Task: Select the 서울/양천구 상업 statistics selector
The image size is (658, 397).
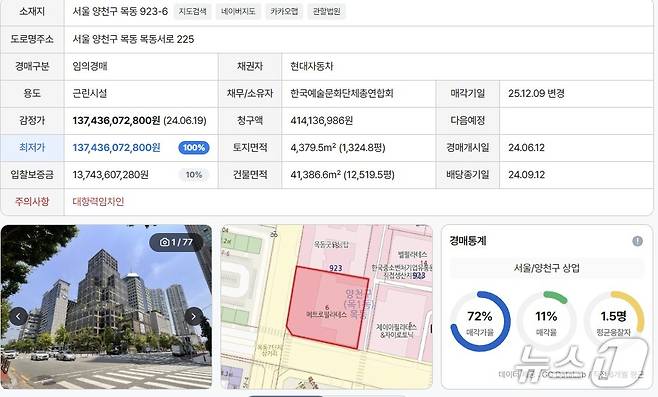Action: point(546,268)
